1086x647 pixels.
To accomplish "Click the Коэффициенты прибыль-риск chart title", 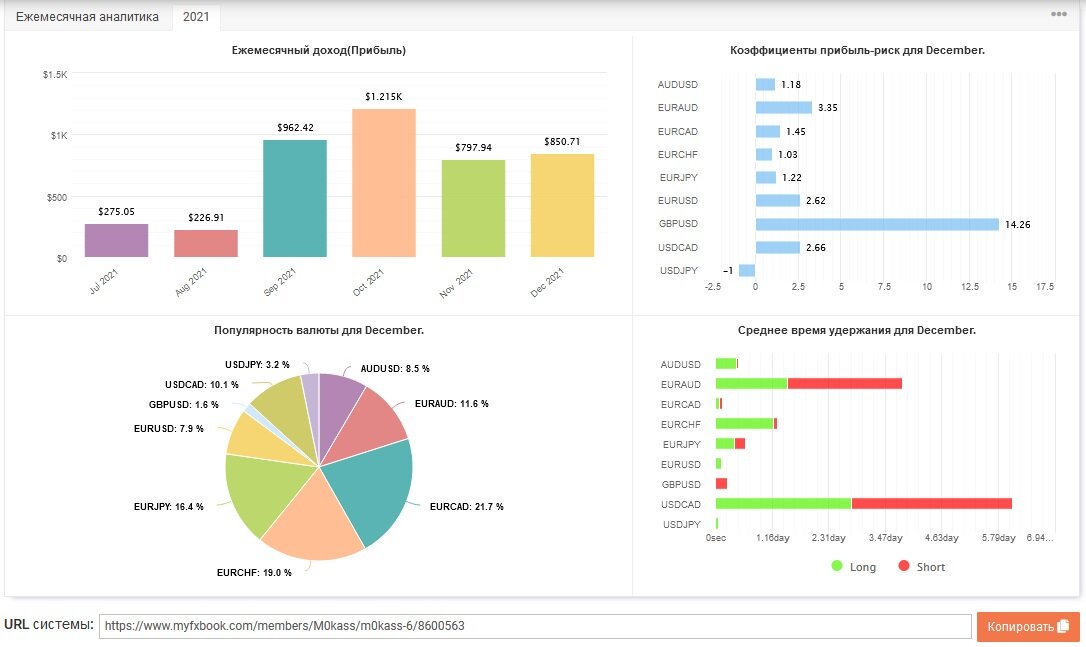I will point(857,50).
